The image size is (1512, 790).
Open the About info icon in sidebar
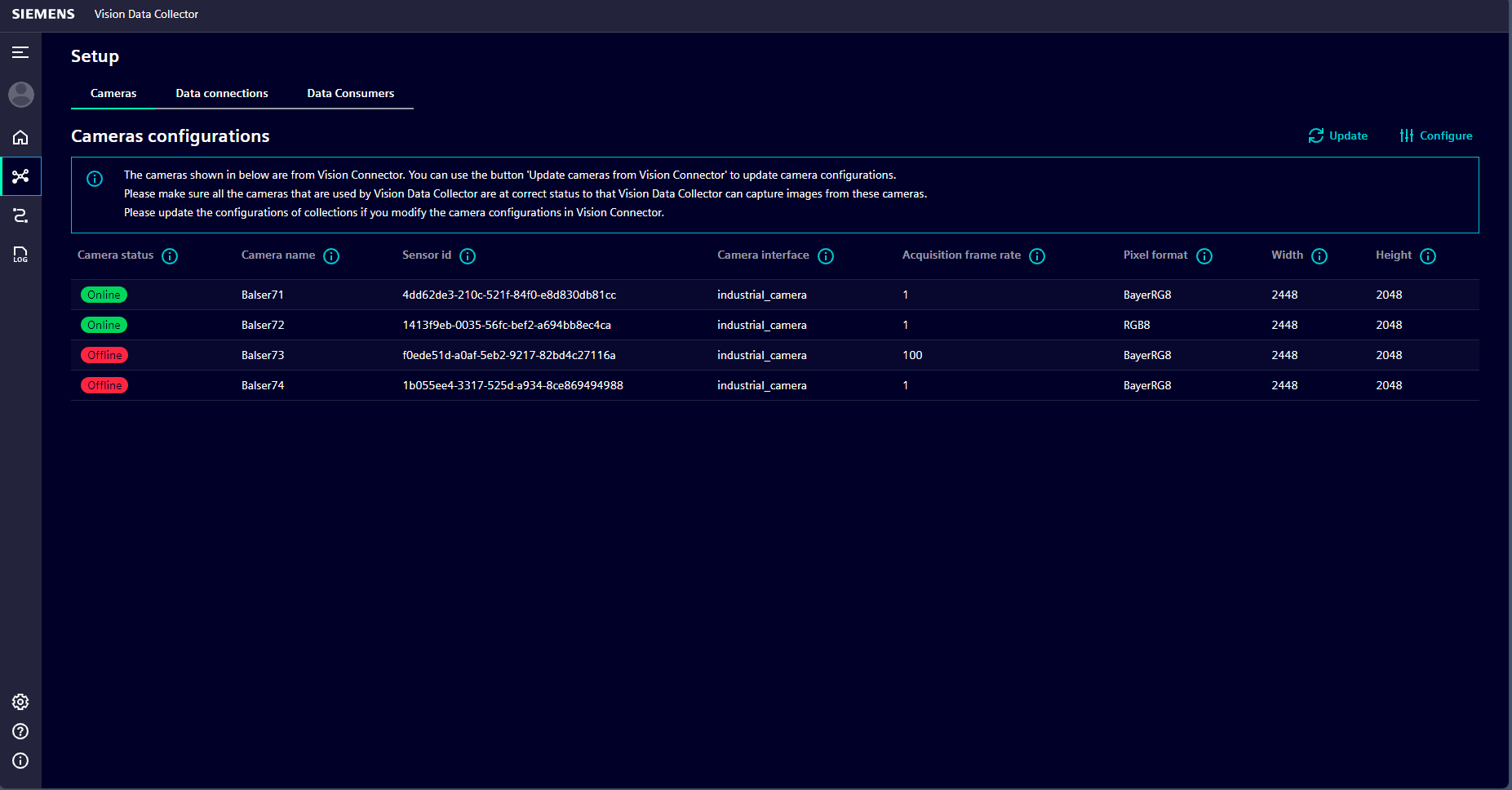20,761
